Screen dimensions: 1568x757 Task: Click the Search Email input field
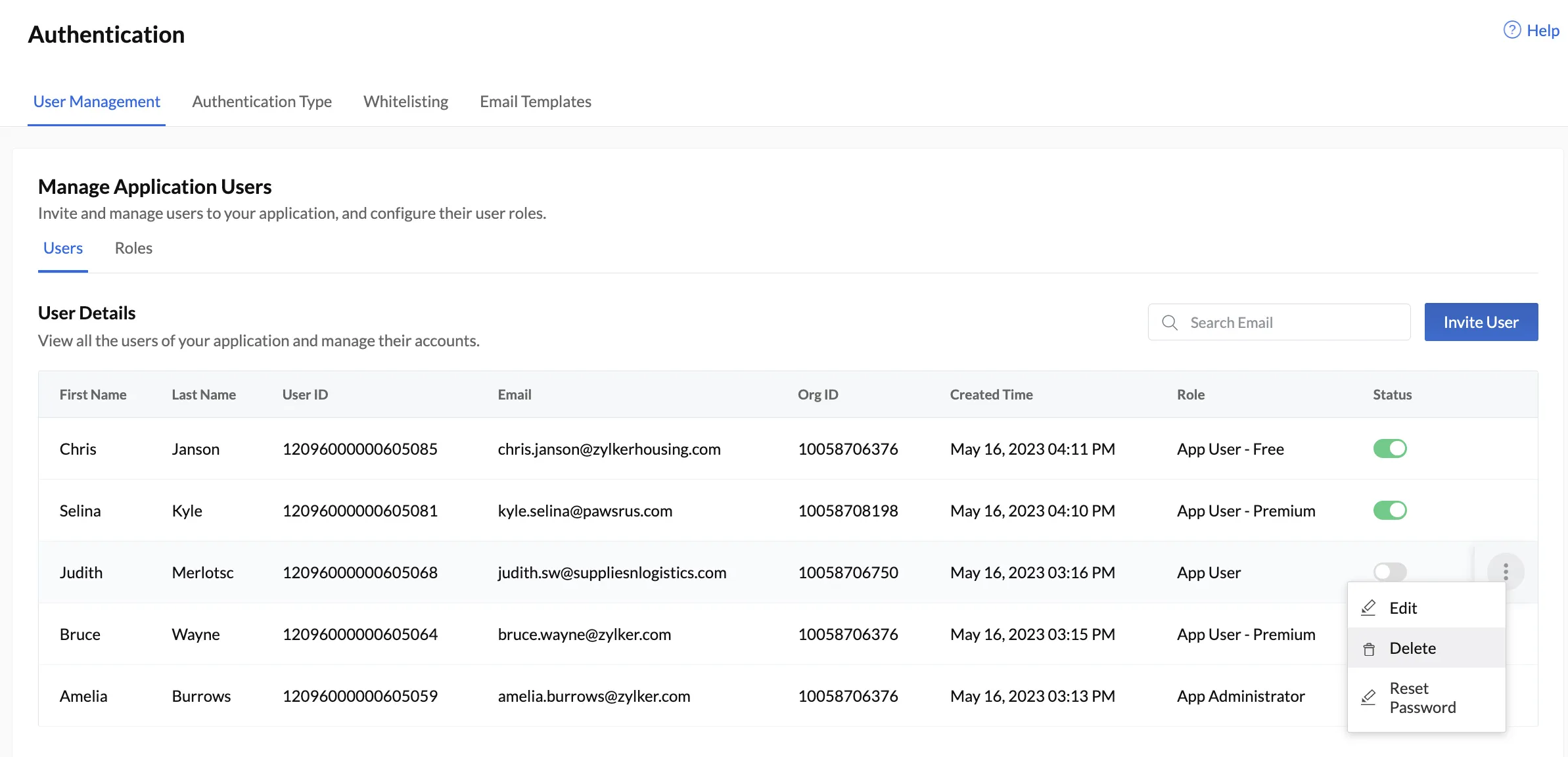[1279, 322]
